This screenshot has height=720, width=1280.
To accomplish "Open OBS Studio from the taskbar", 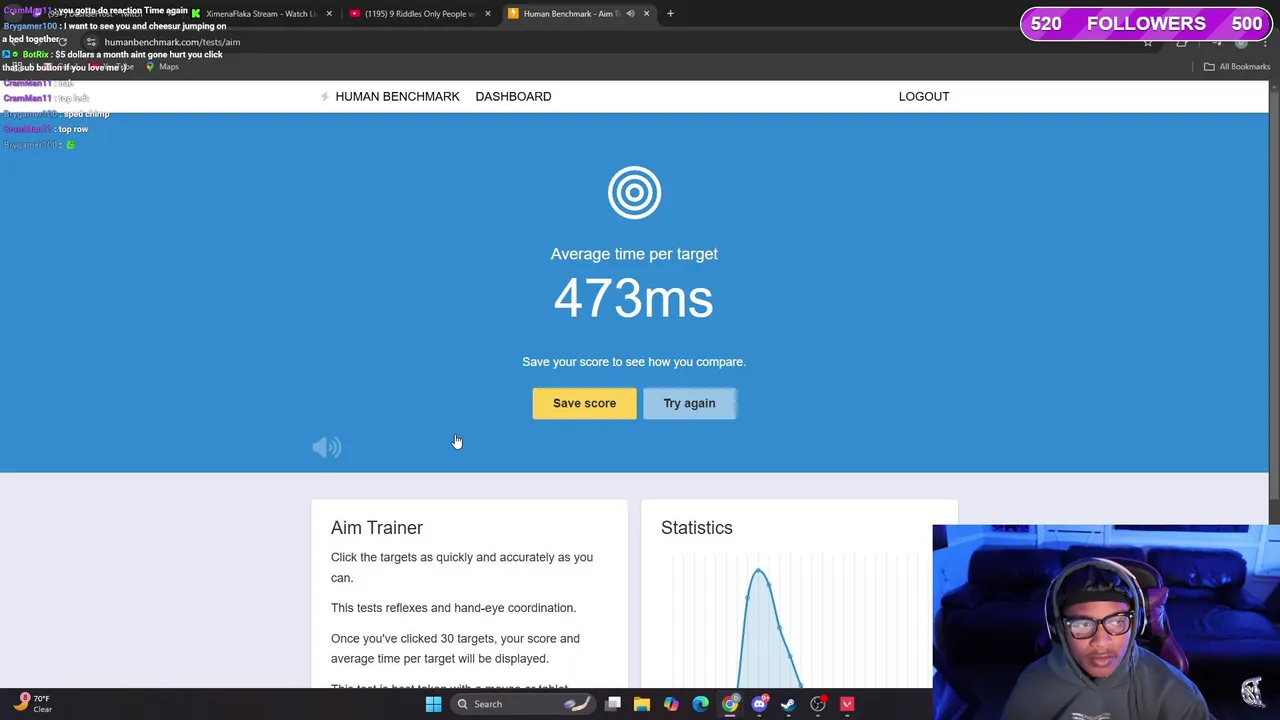I will [x=818, y=704].
